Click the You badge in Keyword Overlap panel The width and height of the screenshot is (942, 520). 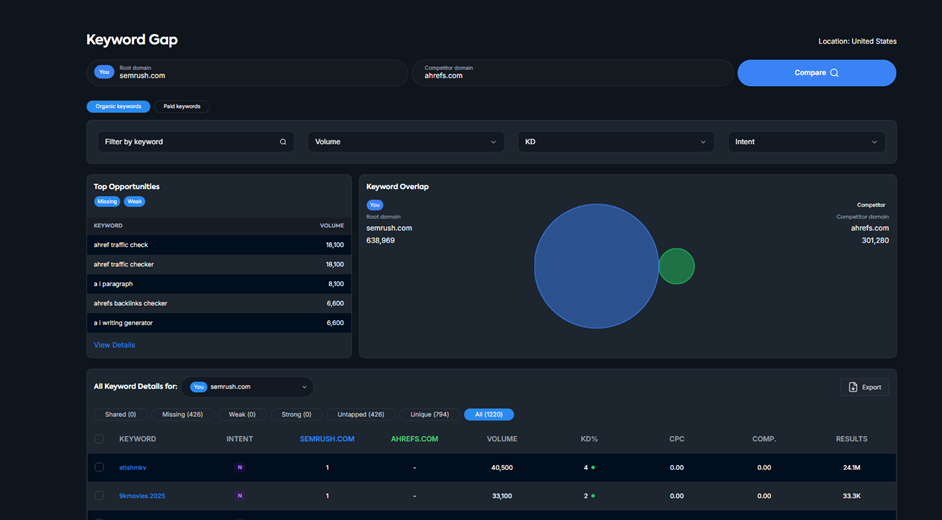(x=374, y=205)
